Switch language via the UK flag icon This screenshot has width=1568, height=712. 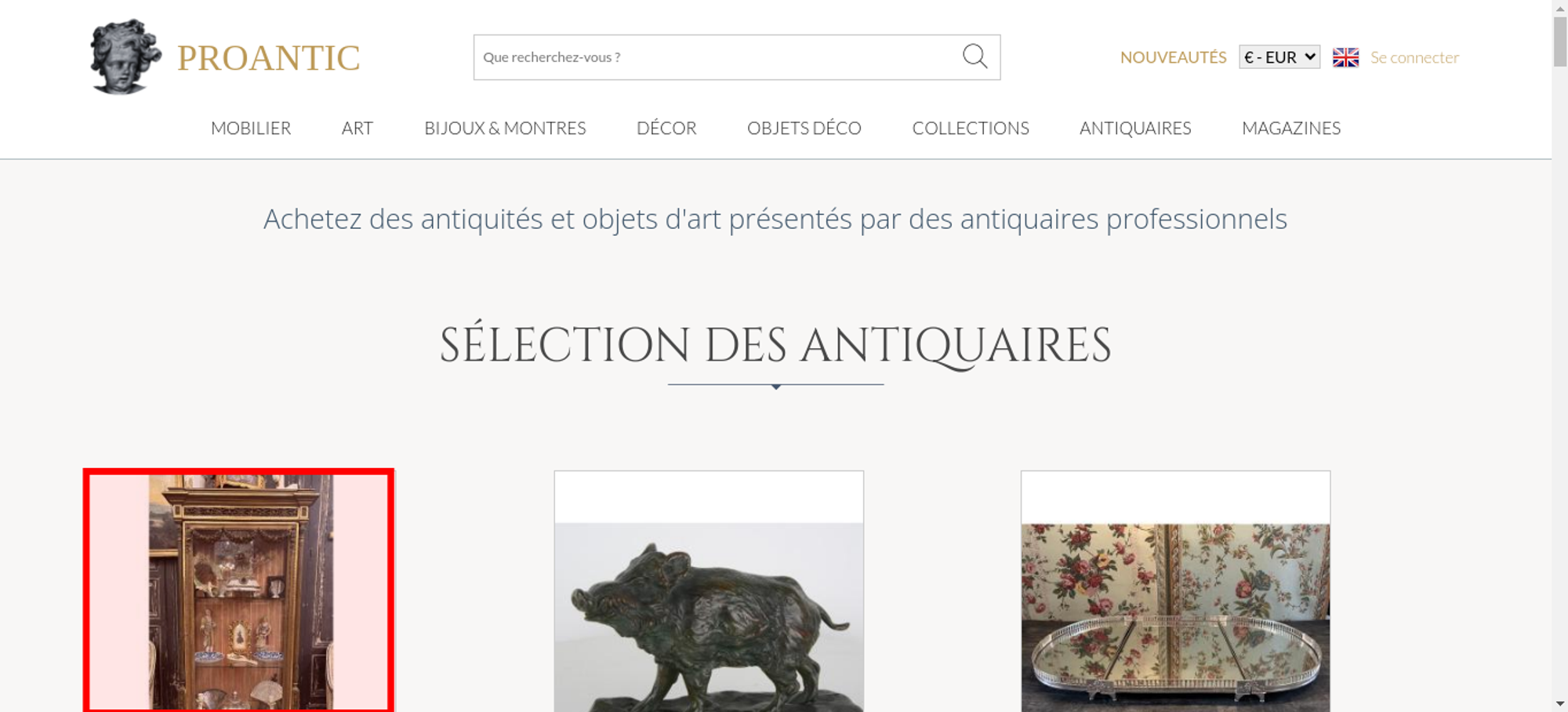point(1345,57)
